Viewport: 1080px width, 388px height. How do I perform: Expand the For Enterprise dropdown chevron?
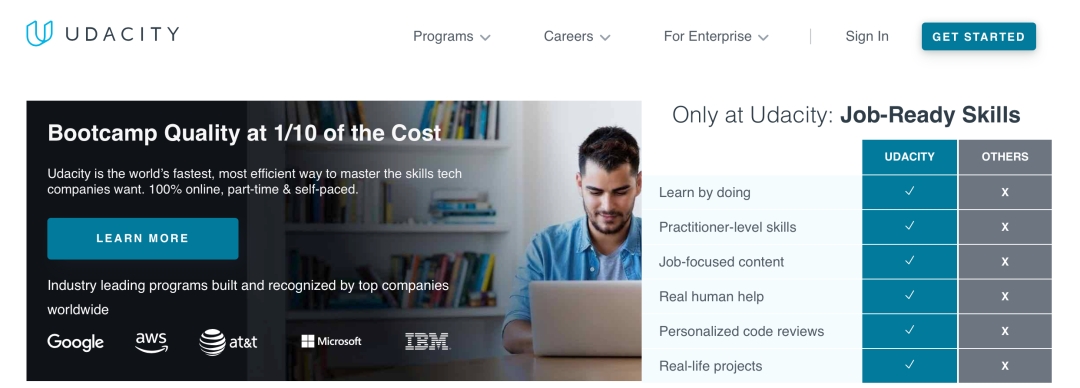tap(763, 37)
